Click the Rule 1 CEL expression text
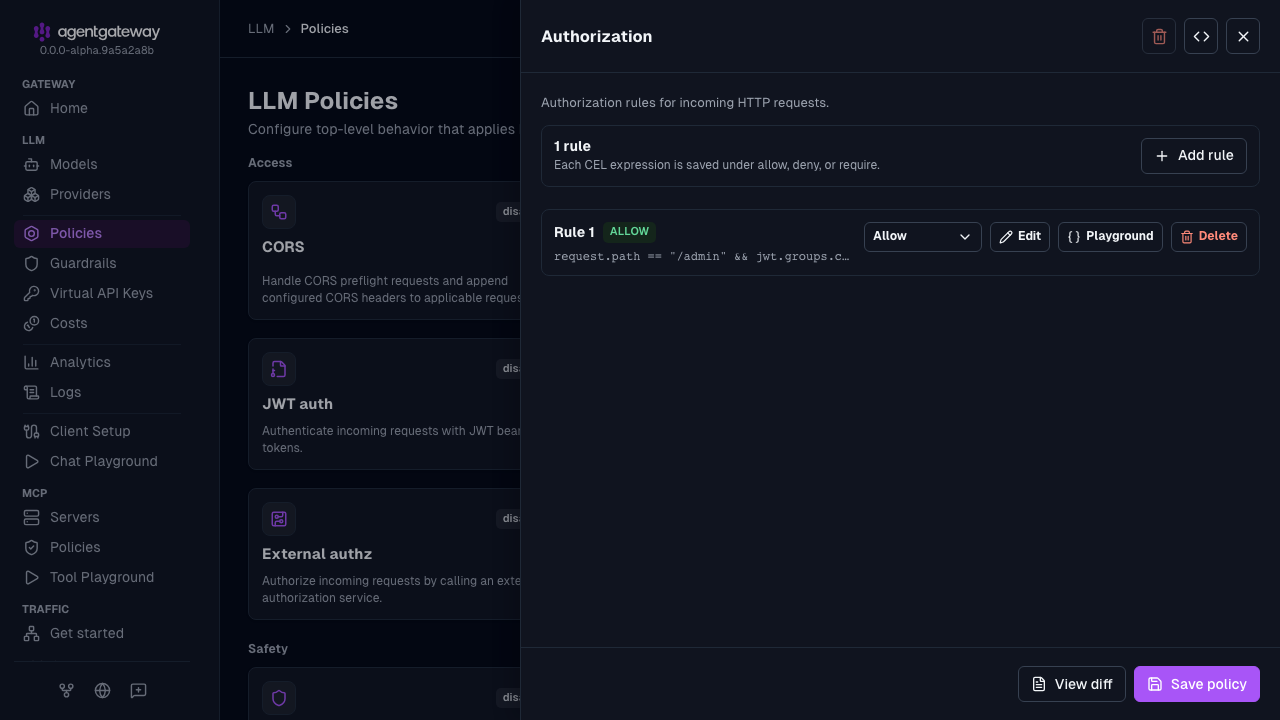This screenshot has height=720, width=1280. coord(702,257)
